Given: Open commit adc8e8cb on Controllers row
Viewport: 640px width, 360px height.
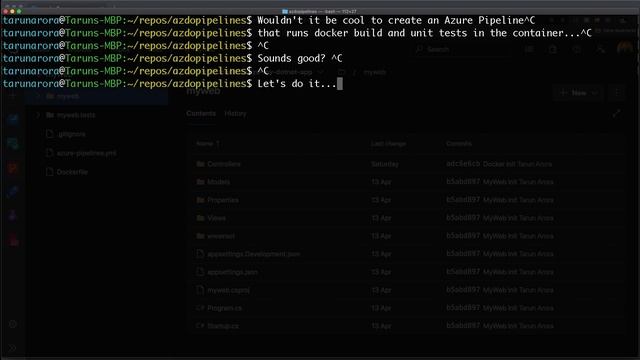Looking at the screenshot, I should click(463, 164).
